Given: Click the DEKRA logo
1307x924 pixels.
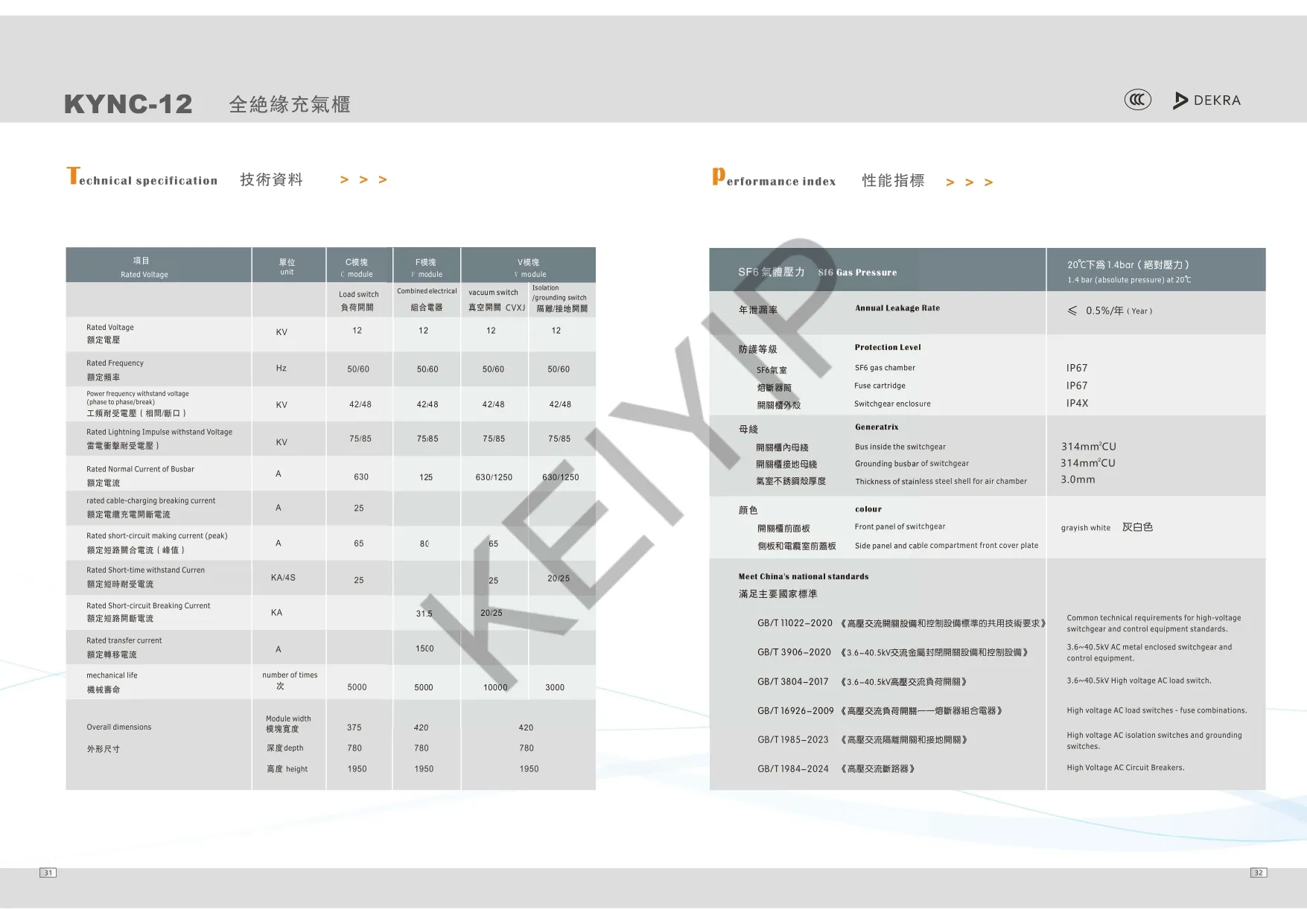Looking at the screenshot, I should click(x=1206, y=101).
